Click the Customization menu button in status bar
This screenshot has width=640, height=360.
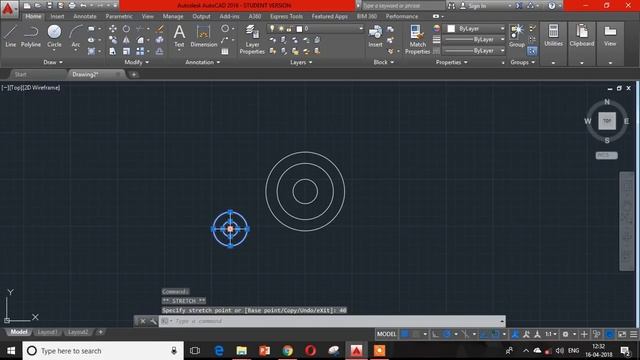pos(633,334)
